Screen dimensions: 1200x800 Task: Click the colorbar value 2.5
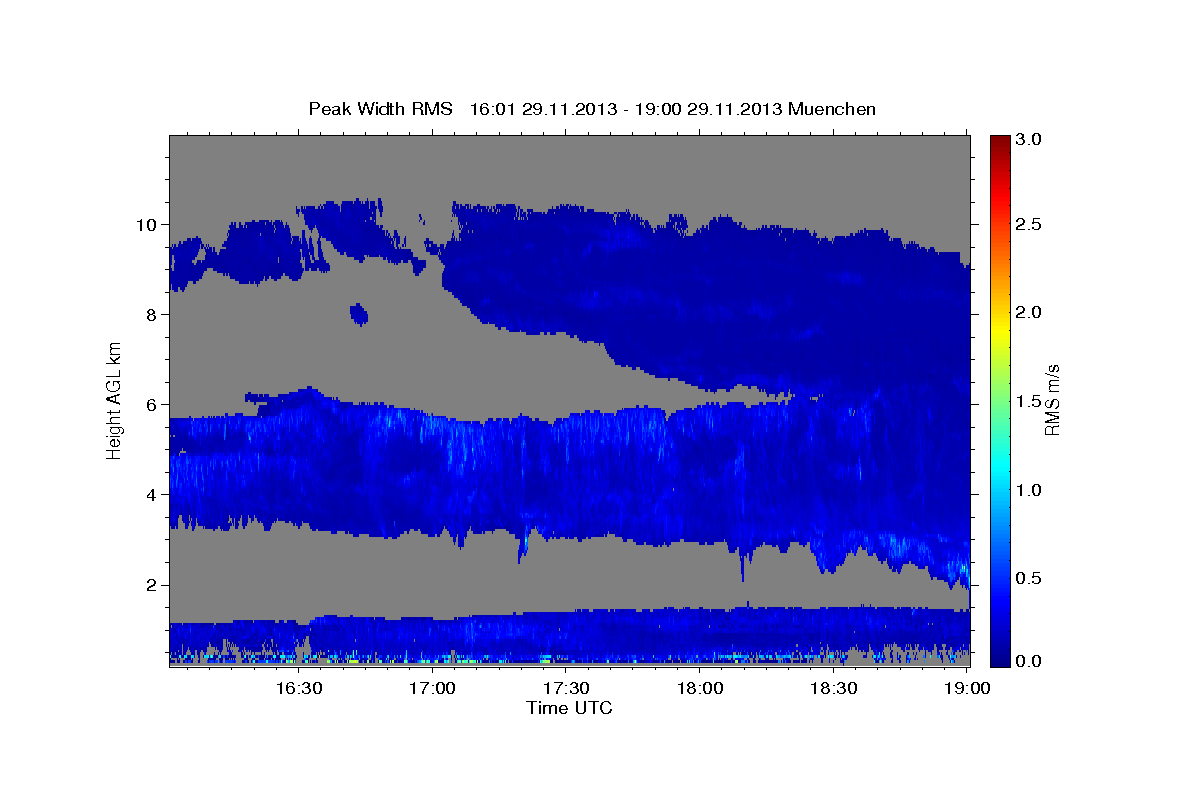(x=1030, y=224)
